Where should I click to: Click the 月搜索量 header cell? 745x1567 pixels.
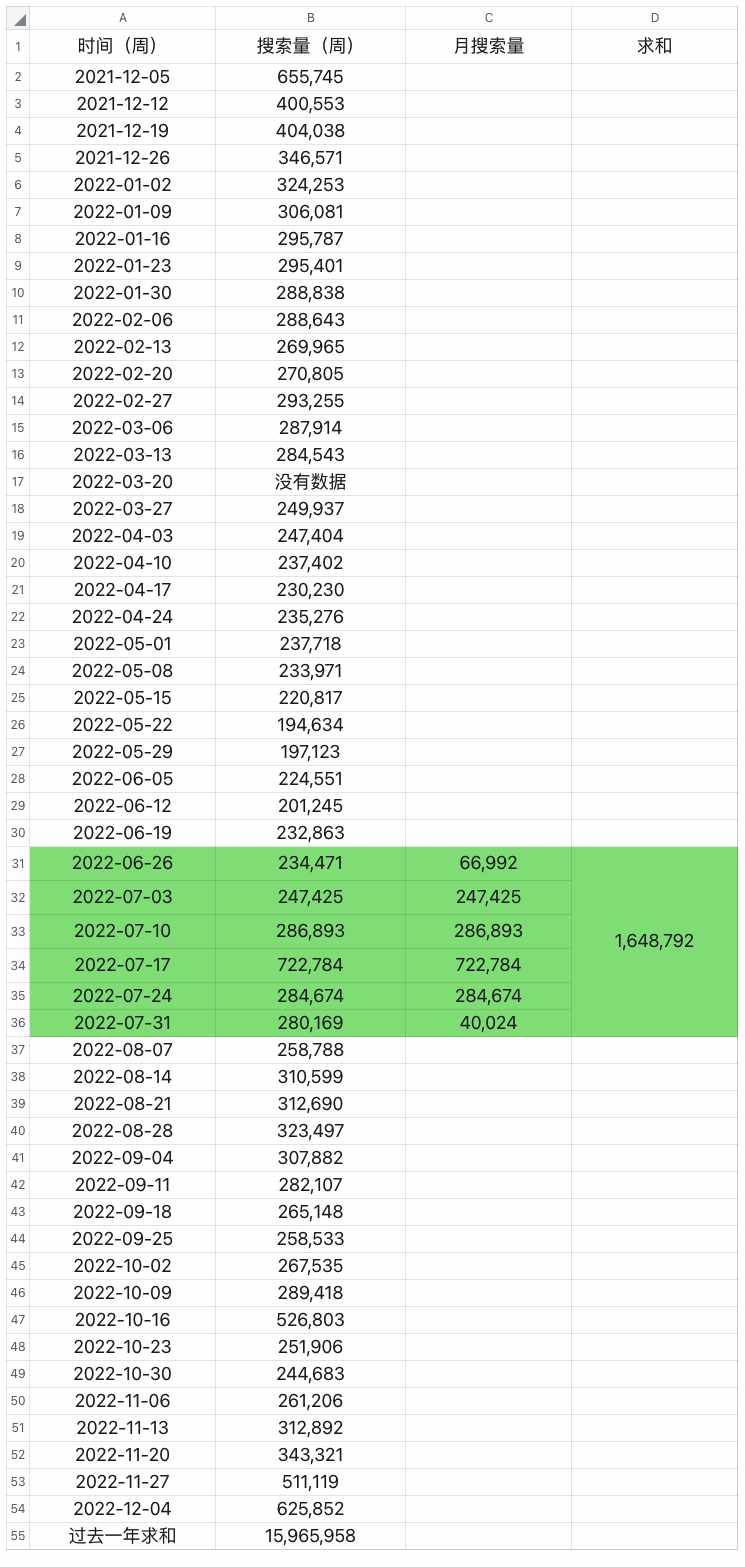(489, 46)
